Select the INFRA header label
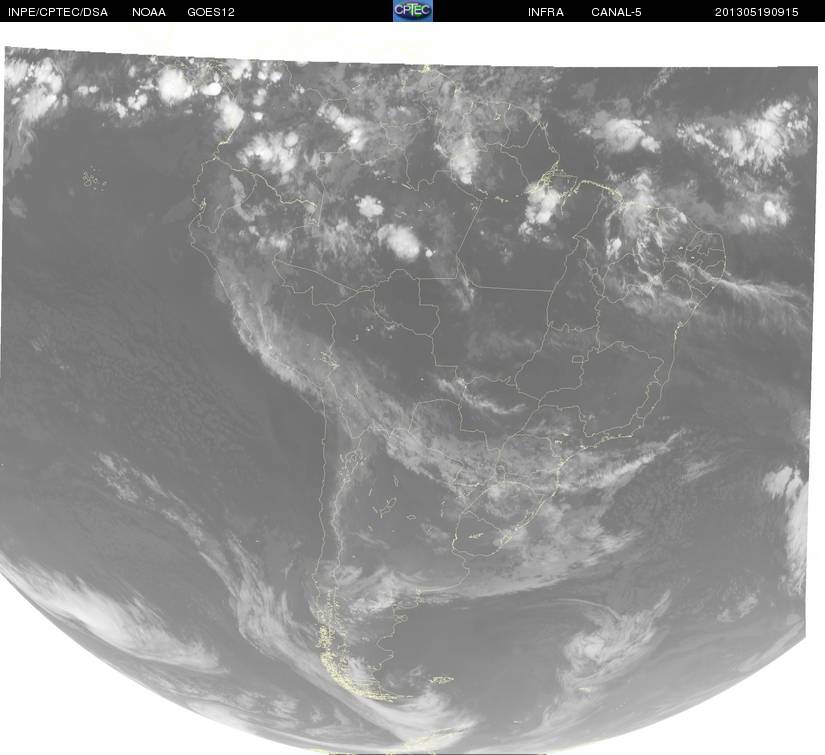Viewport: 825px width, 755px height. coord(546,12)
